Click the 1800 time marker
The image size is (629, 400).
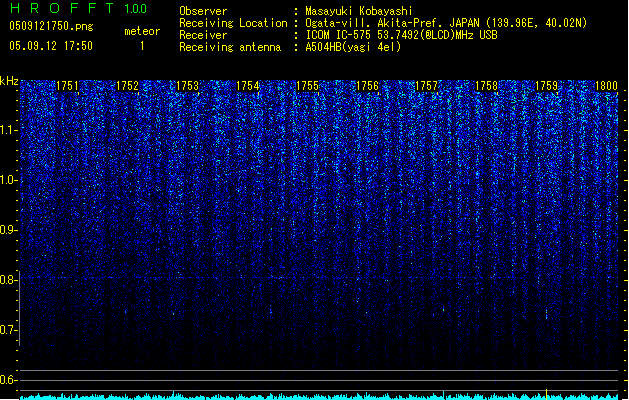(x=606, y=86)
